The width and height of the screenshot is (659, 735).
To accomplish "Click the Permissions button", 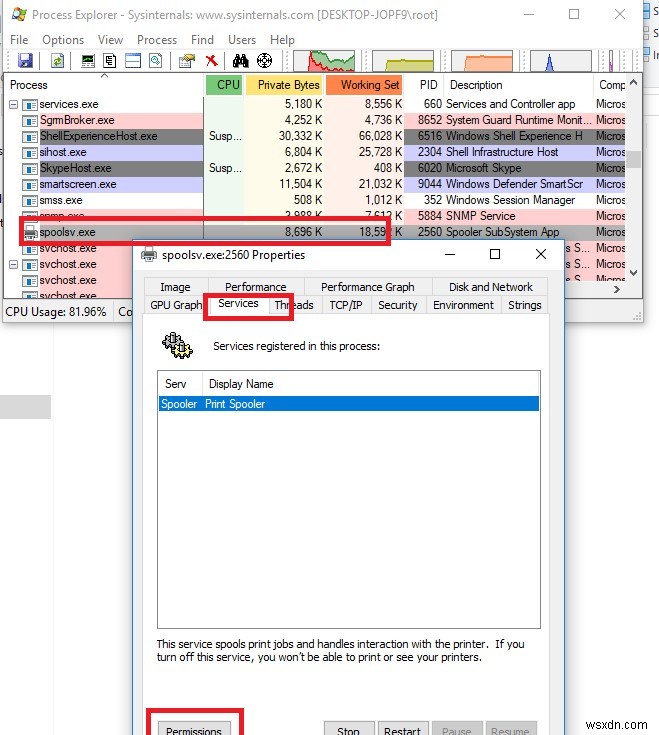I will click(194, 729).
